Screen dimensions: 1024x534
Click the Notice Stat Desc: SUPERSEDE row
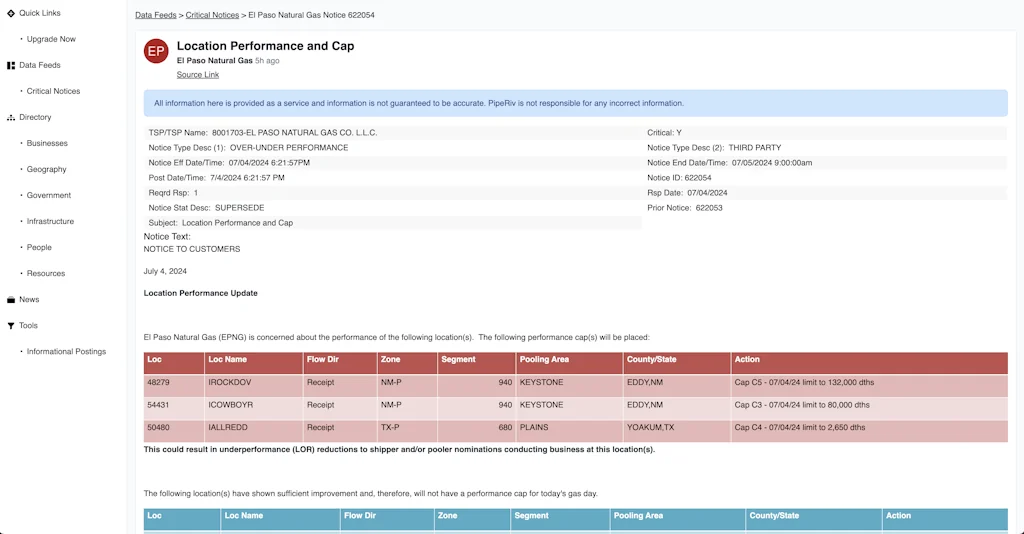(x=393, y=208)
